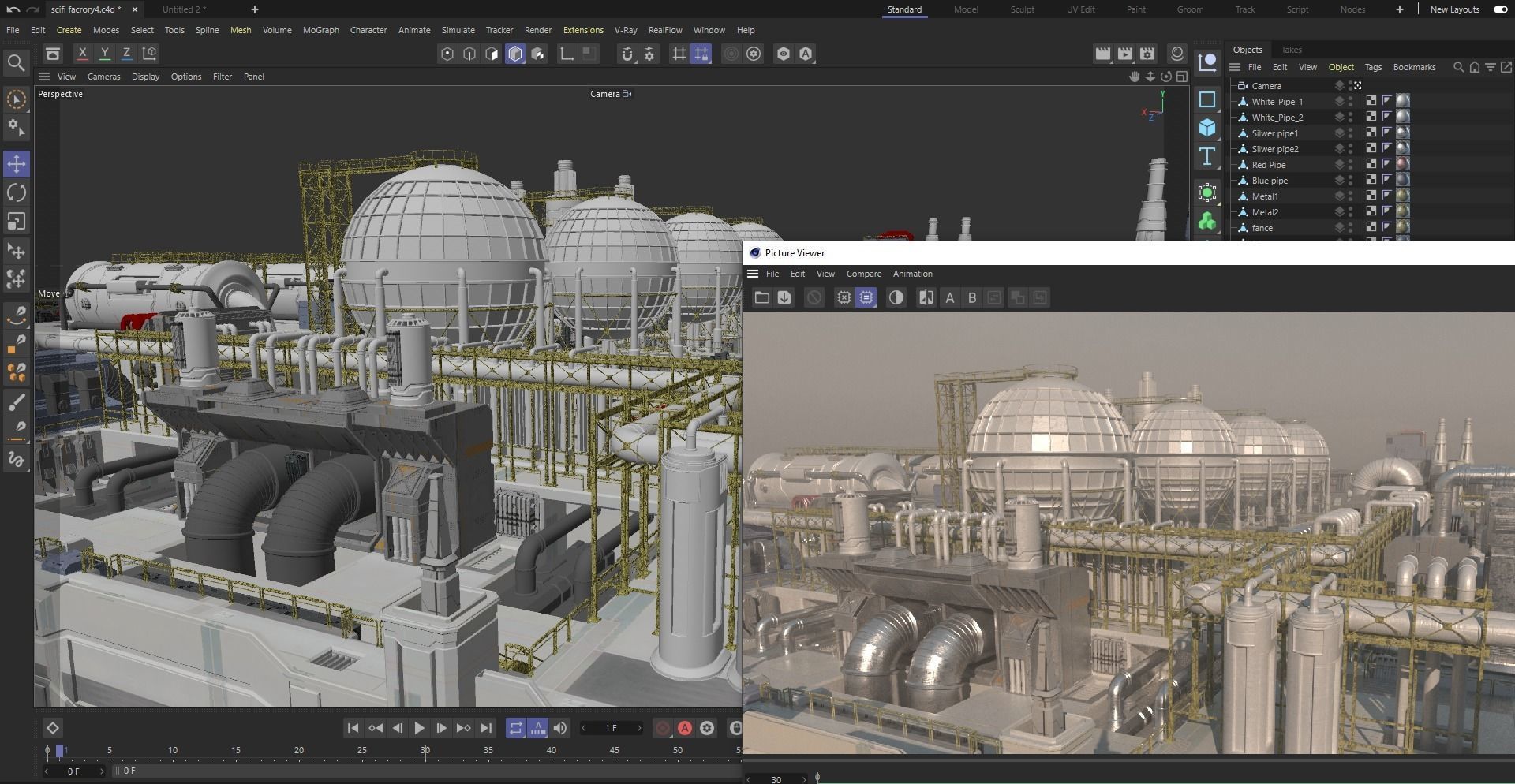Open image folder icon in Picture Viewer

click(761, 297)
